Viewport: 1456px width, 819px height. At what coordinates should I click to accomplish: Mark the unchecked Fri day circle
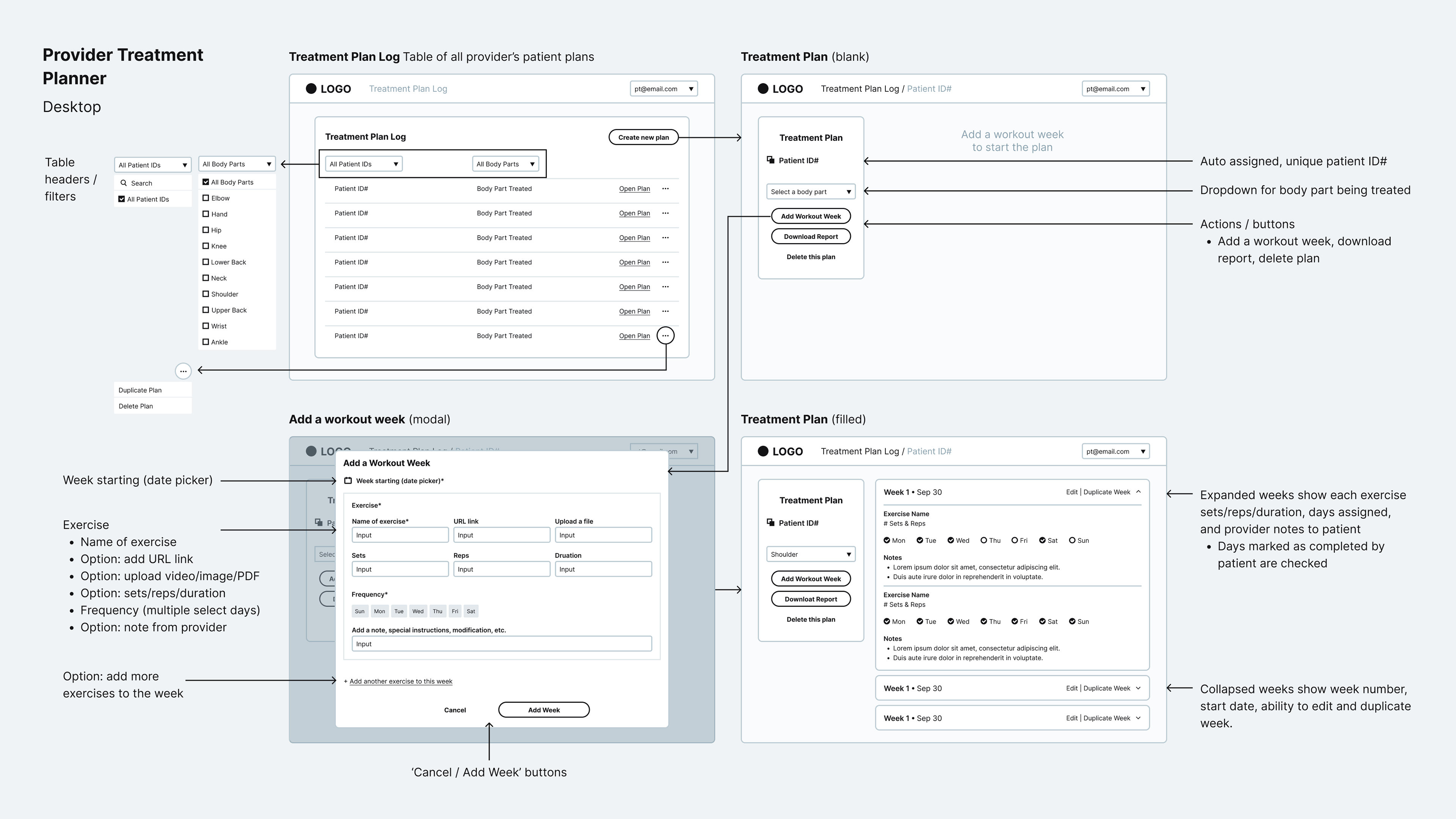tap(1015, 540)
